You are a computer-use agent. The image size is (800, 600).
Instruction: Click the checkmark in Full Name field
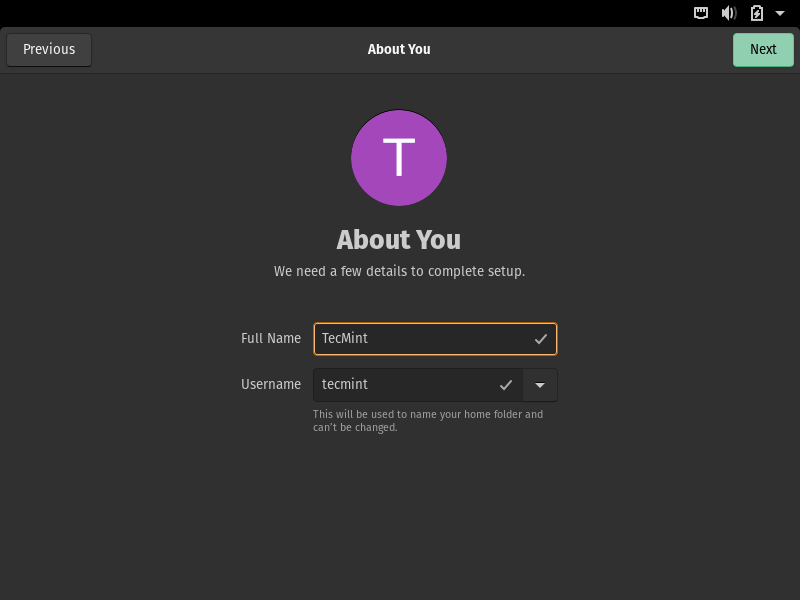(541, 339)
